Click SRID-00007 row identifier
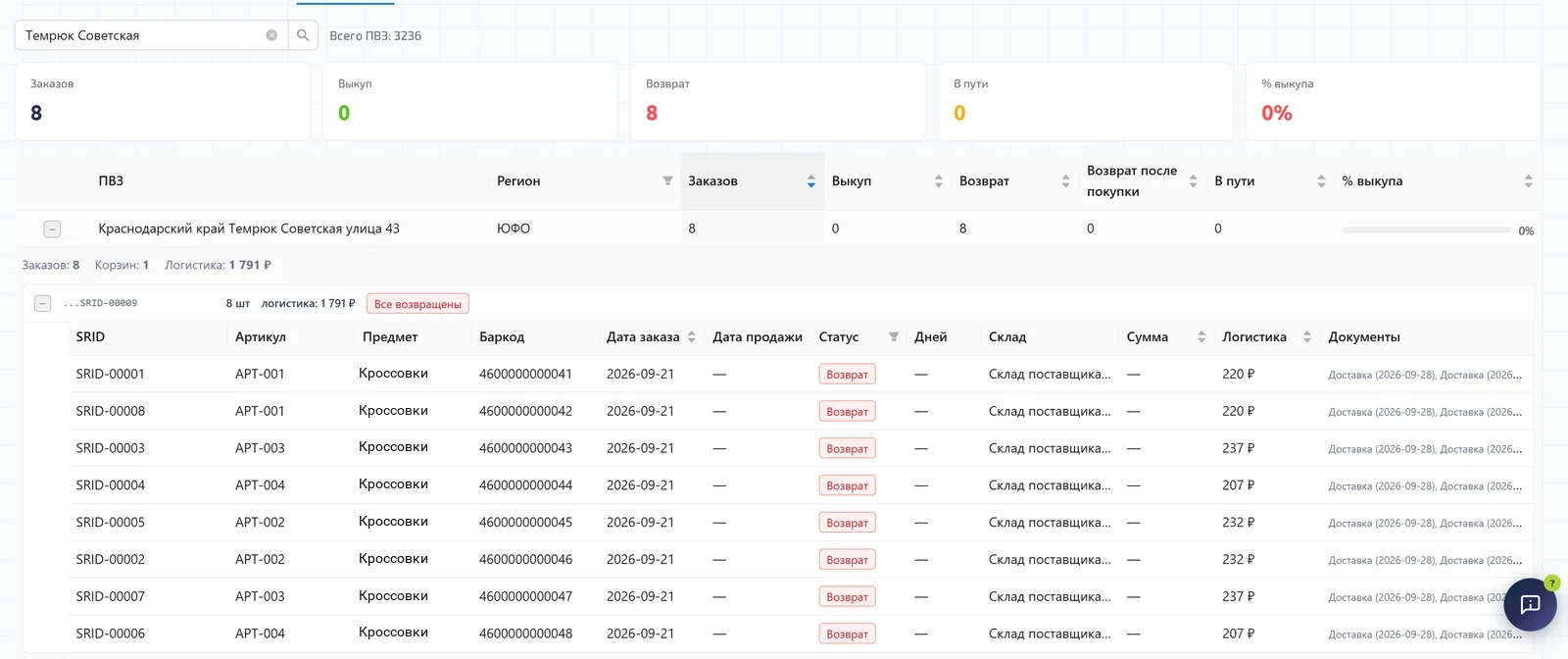 point(110,596)
